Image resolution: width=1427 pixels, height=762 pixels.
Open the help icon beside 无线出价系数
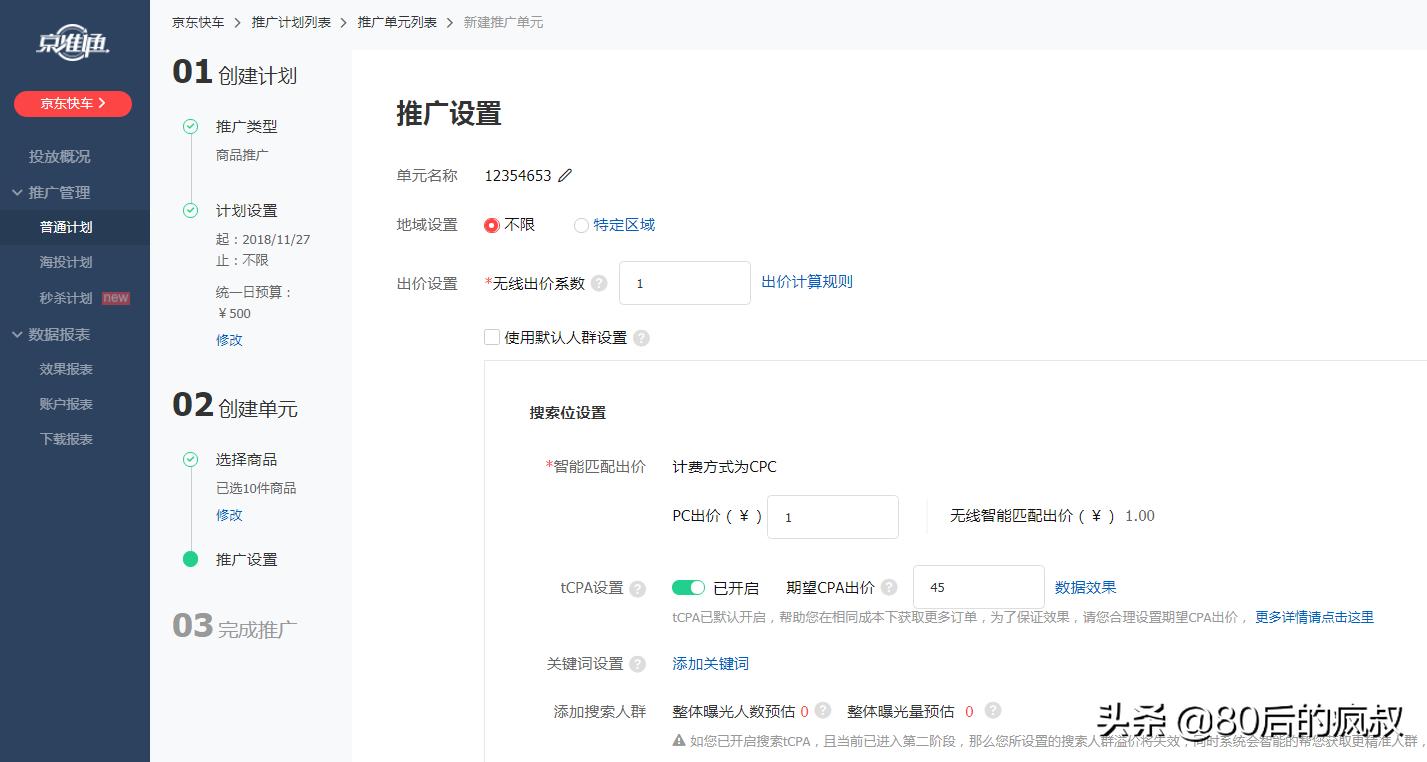[x=598, y=283]
